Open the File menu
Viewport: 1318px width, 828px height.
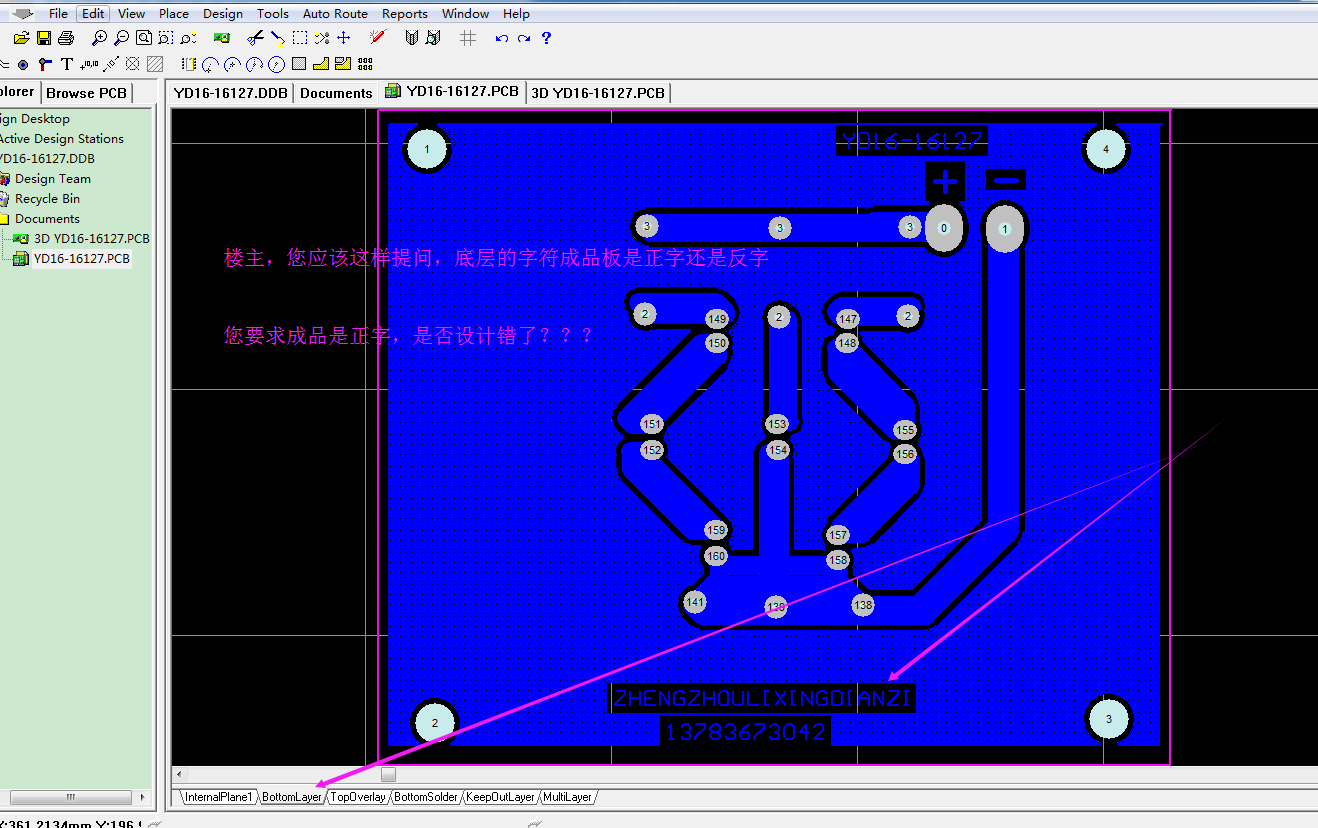tap(58, 13)
